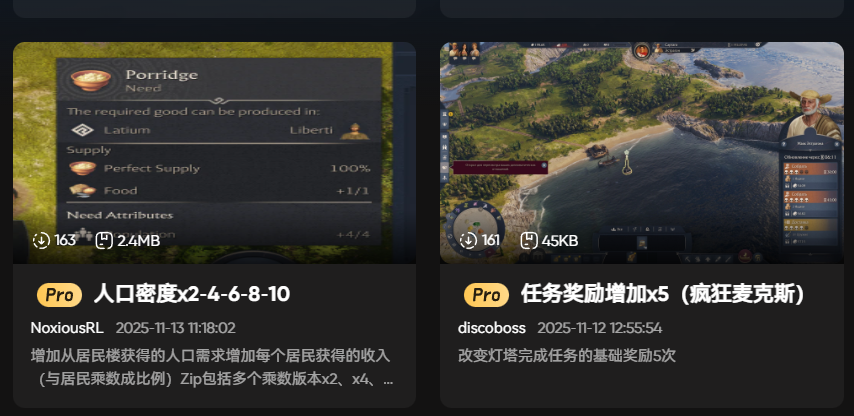
Task: Click the file size icon beside 45KB
Action: point(529,241)
